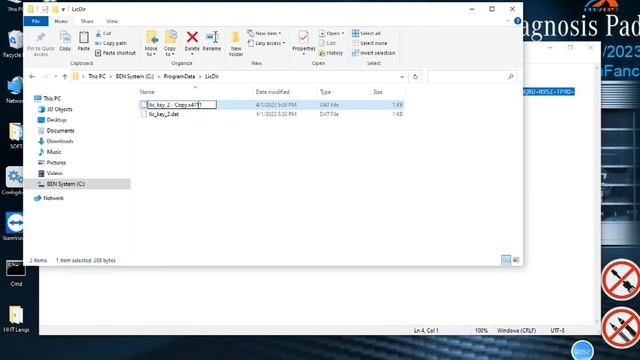Click the Paste ribbon icon
Image resolution: width=640 pixels, height=360 pixels.
pyautogui.click(x=84, y=41)
